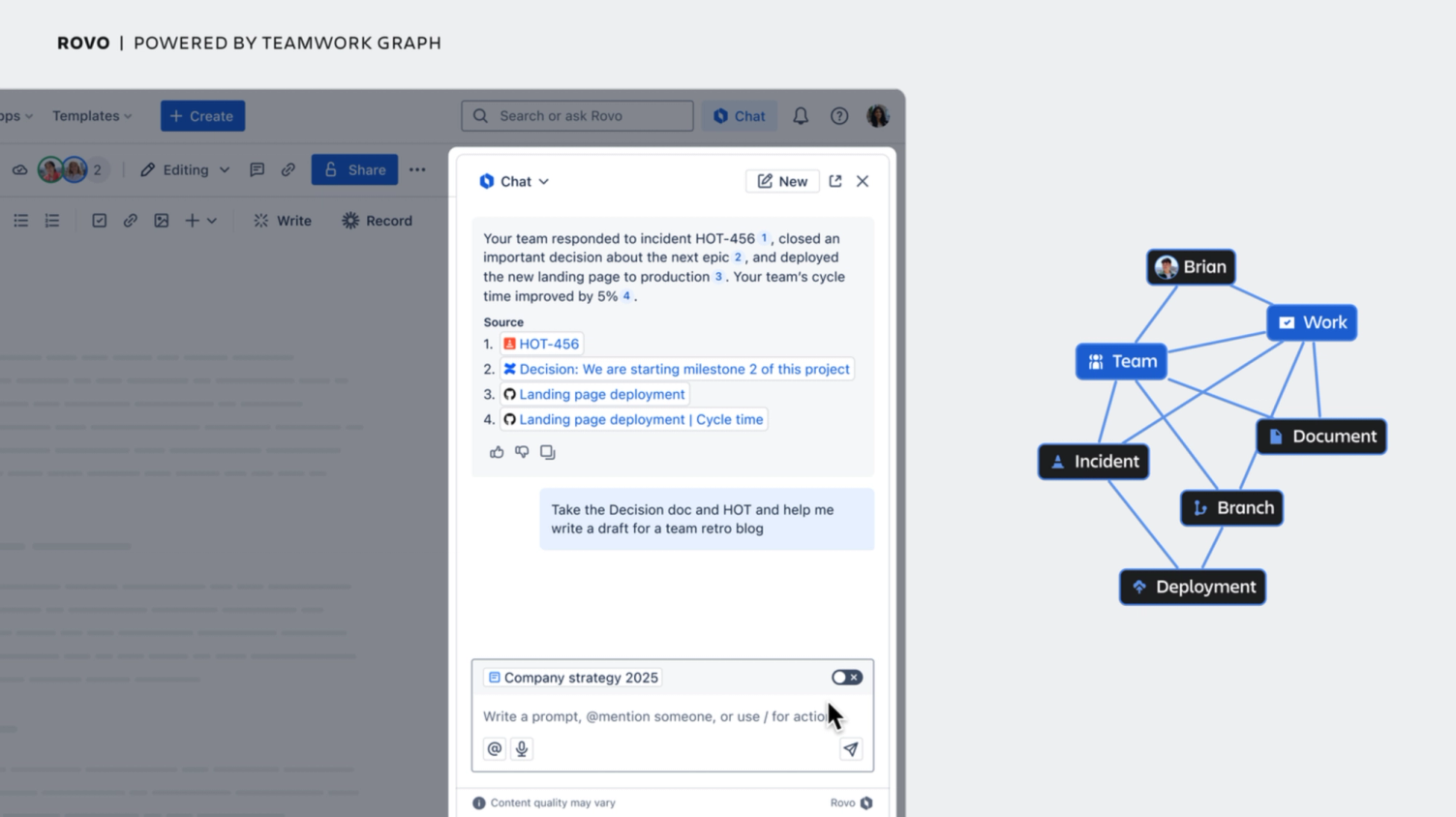Click the comment icon beside Editing
The image size is (1456, 817).
coord(257,169)
